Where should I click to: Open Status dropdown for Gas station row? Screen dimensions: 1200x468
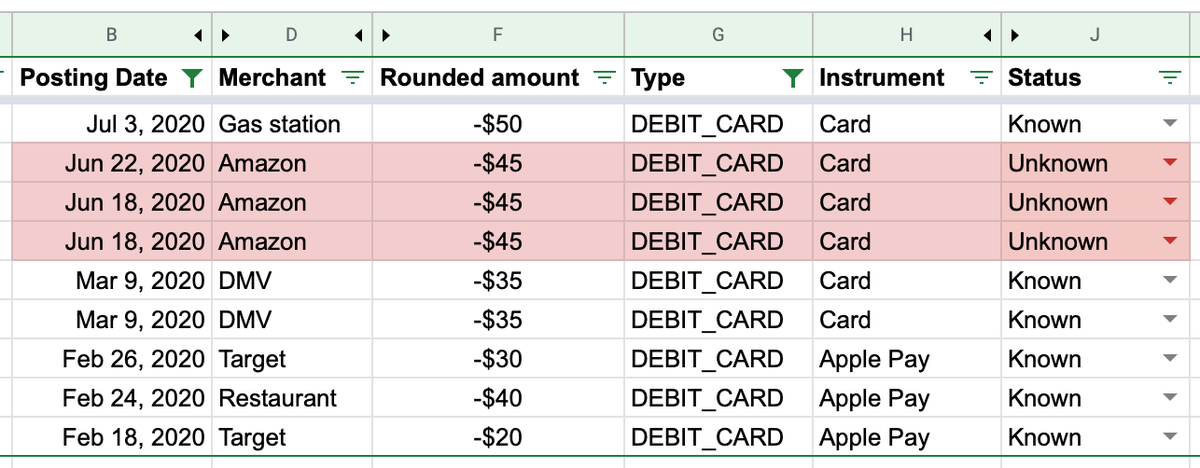point(1170,124)
